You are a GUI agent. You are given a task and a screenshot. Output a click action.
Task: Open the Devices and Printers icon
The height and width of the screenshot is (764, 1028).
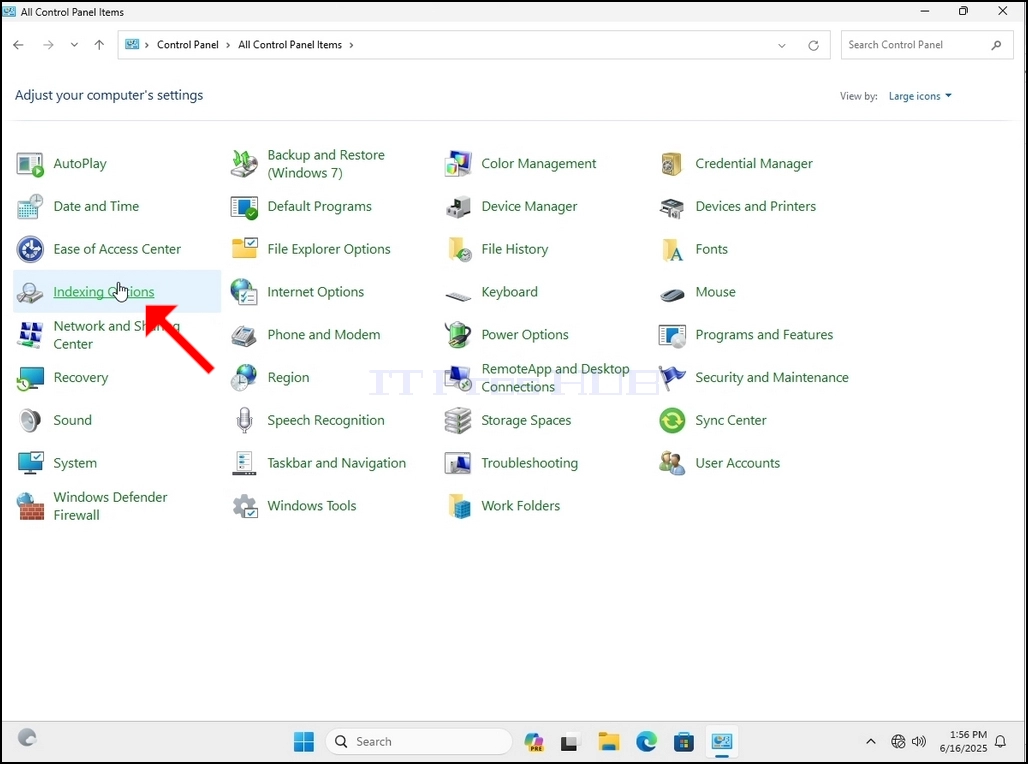(672, 207)
